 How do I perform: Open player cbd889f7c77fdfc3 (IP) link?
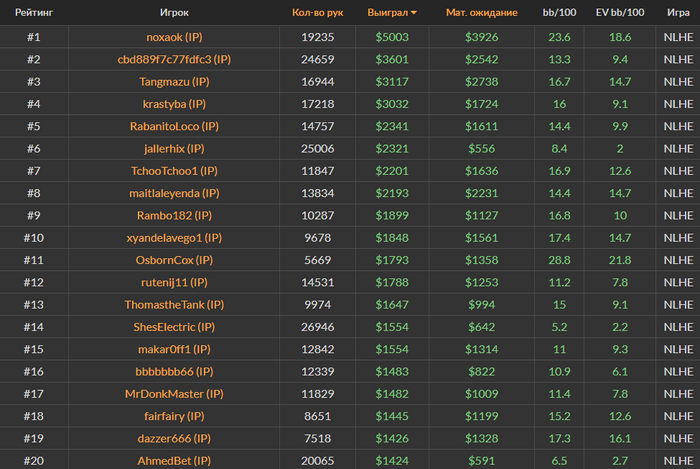[174, 59]
